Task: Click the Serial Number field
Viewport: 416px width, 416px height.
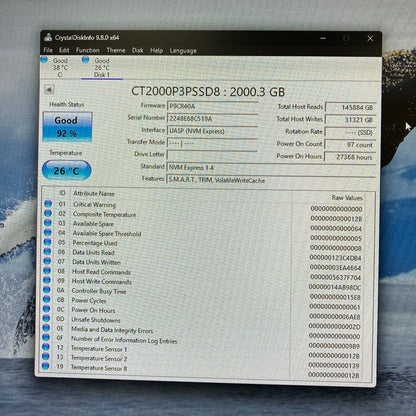Action: tap(212, 119)
